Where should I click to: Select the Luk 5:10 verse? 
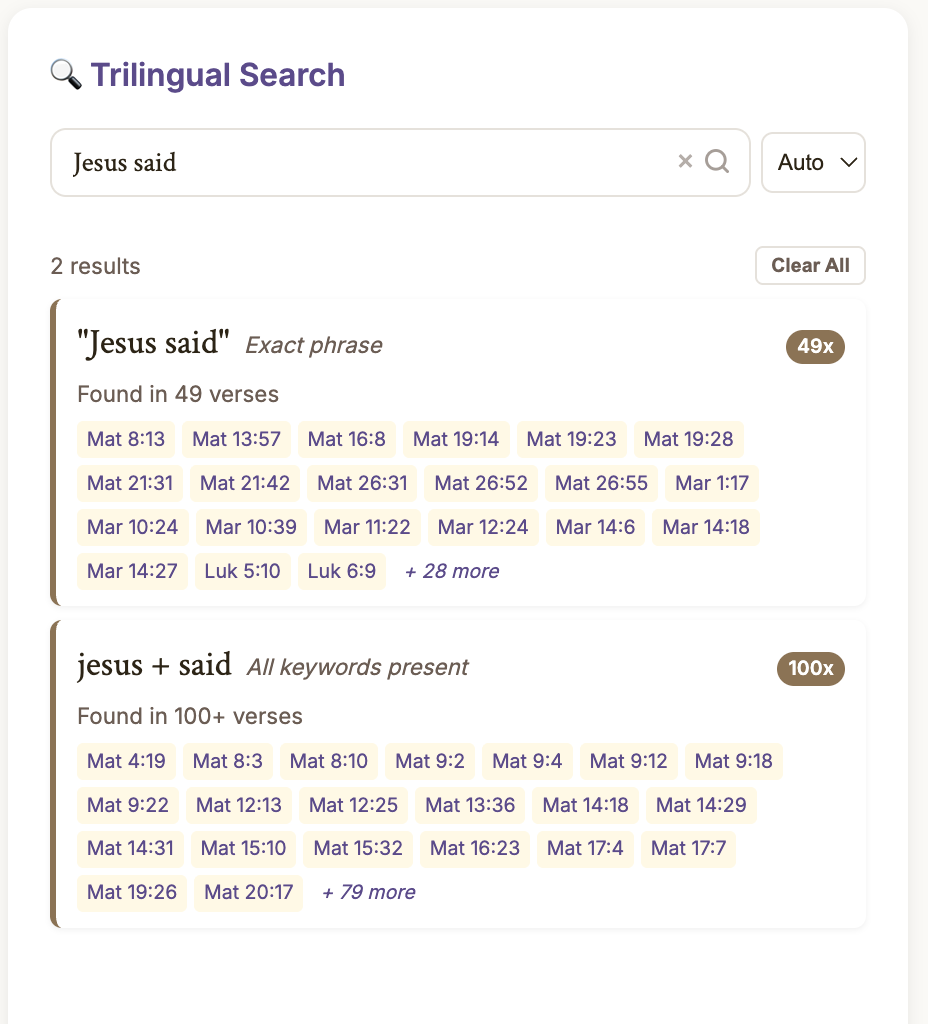tap(243, 571)
